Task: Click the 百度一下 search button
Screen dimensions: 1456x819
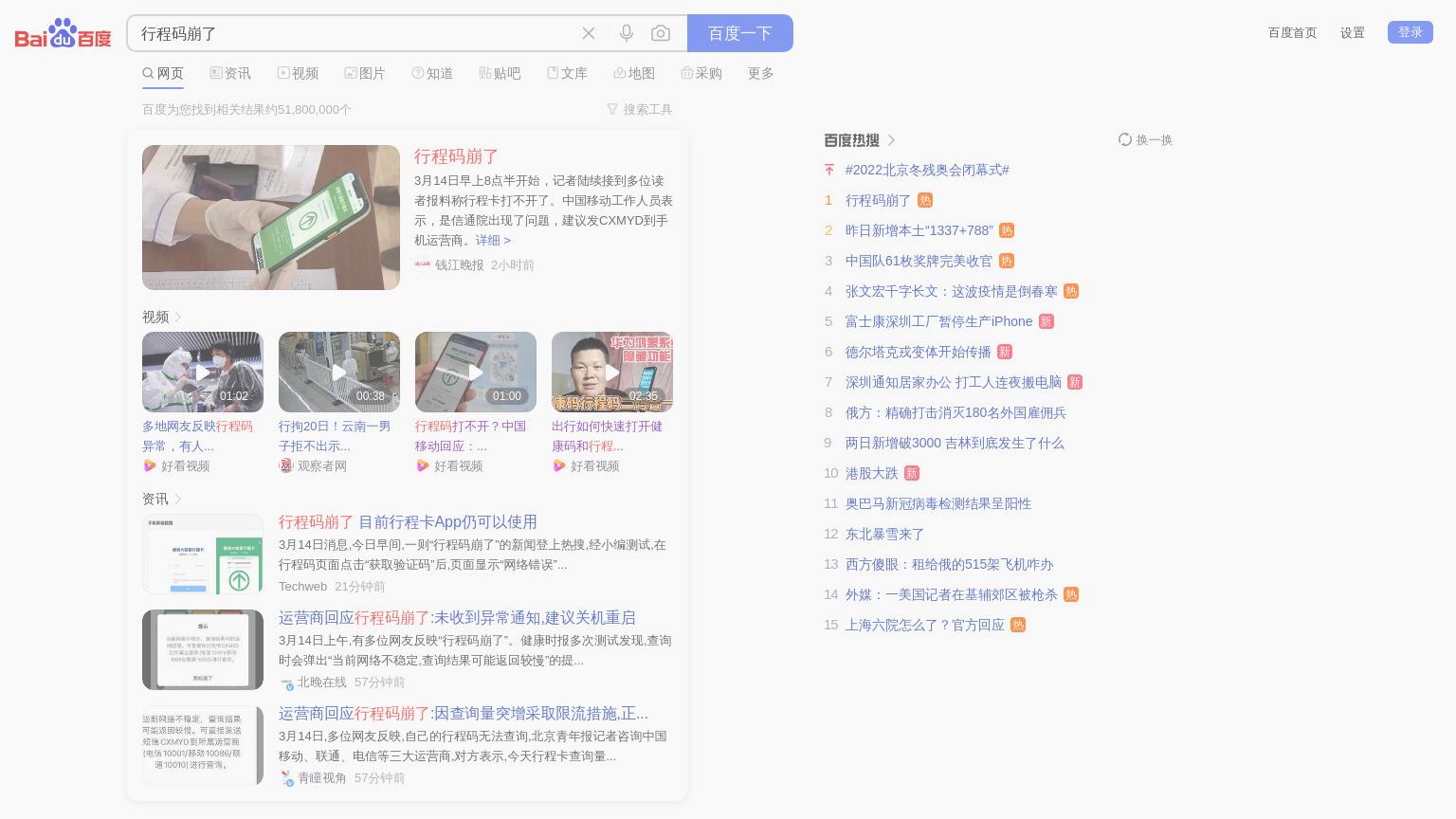Action: 740,33
